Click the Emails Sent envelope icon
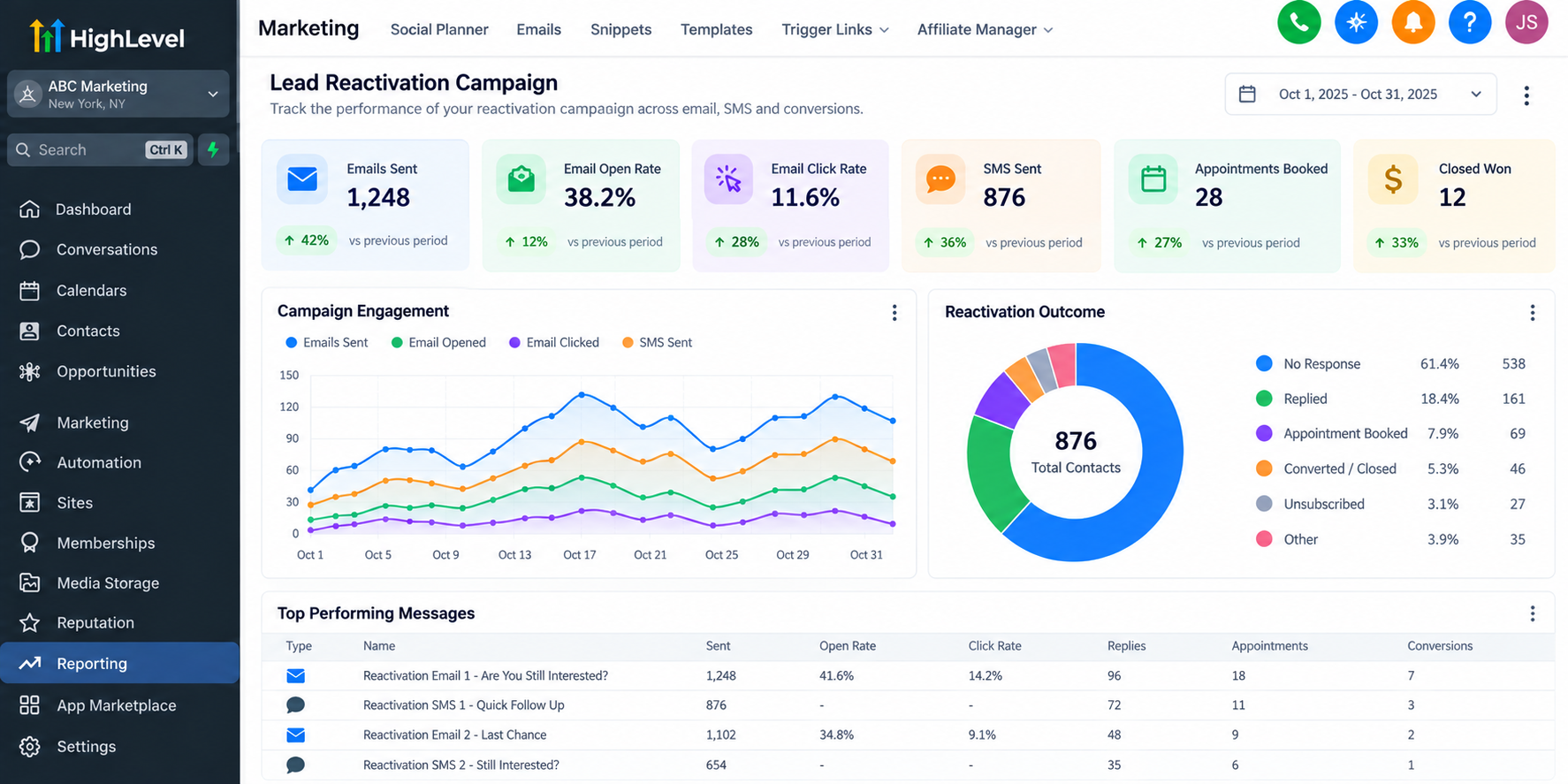The width and height of the screenshot is (1568, 784). pyautogui.click(x=302, y=179)
